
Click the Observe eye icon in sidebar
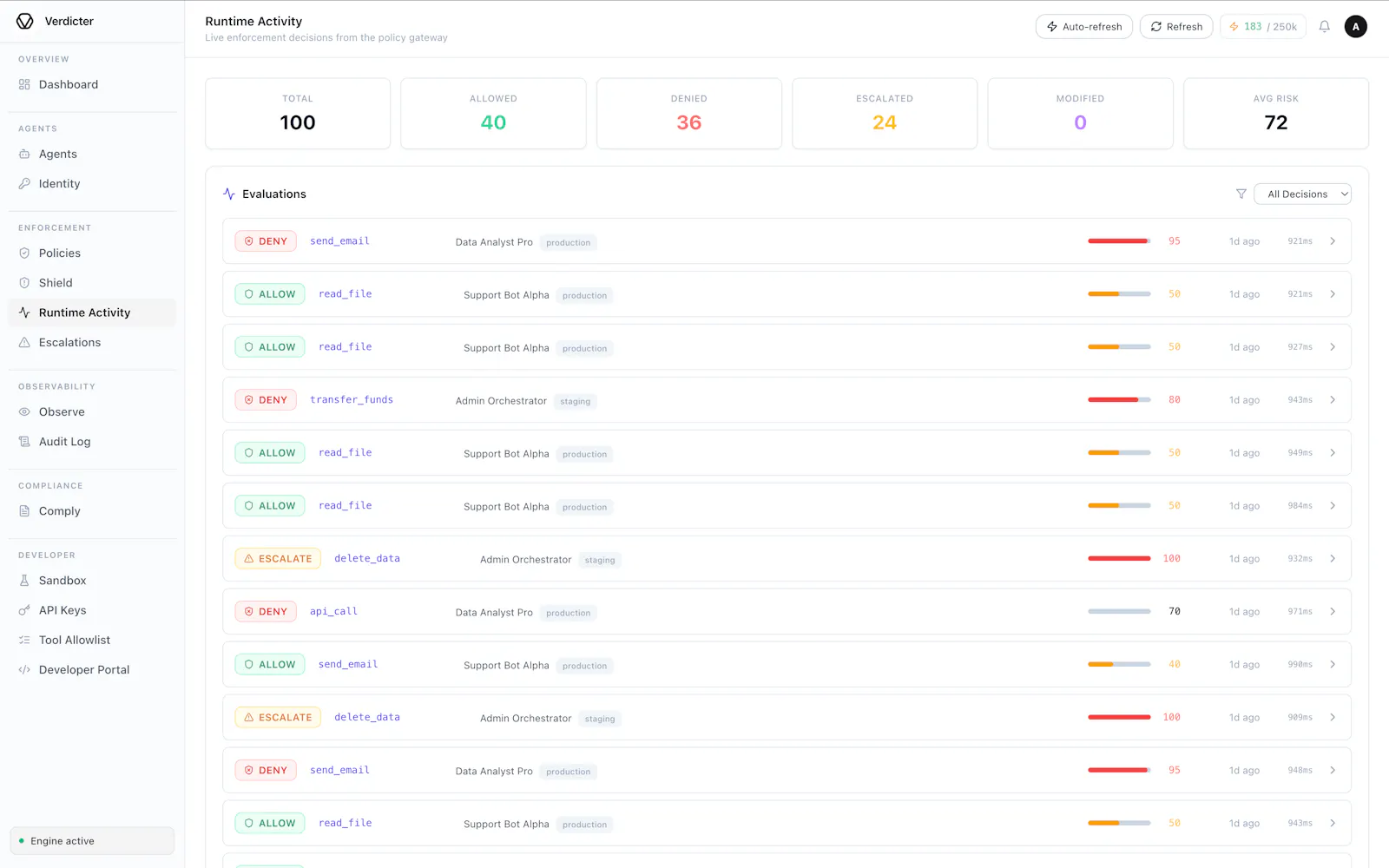click(x=24, y=412)
